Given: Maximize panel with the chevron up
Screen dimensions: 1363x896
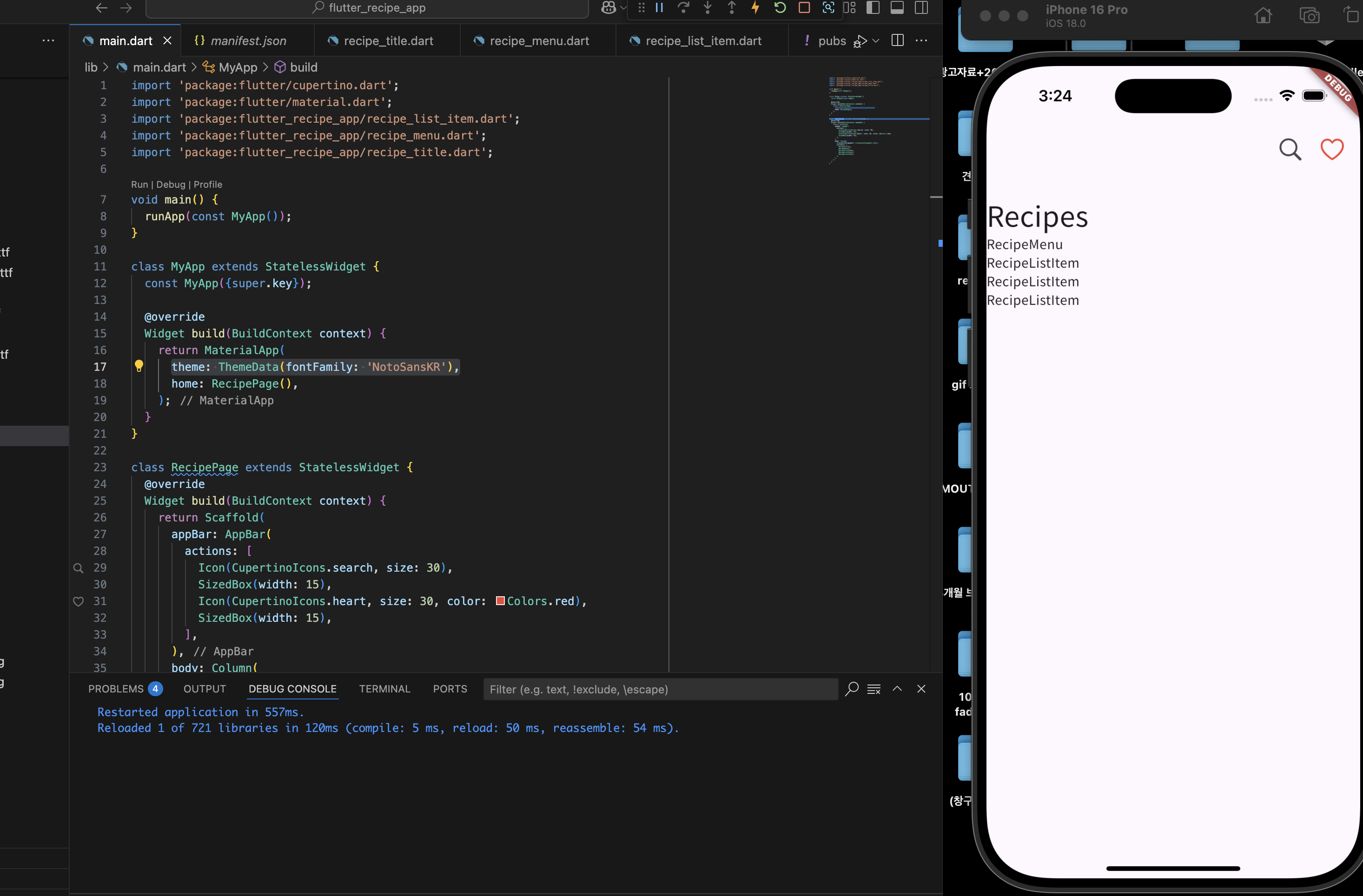Looking at the screenshot, I should (x=897, y=689).
